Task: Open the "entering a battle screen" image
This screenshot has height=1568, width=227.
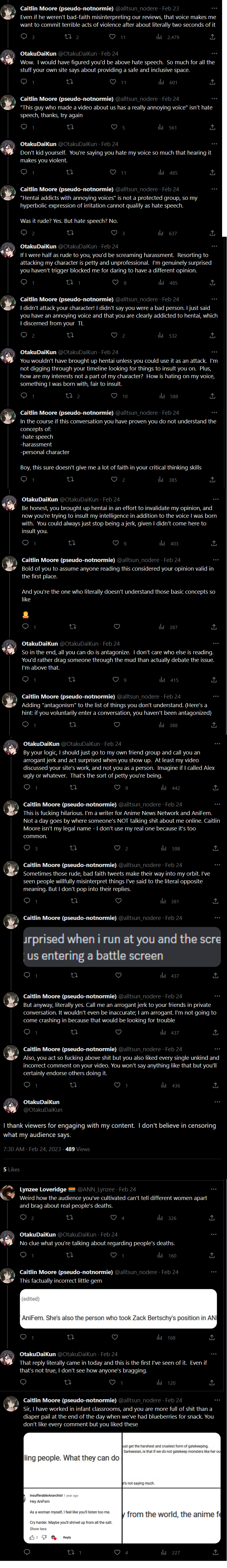Action: [122, 947]
